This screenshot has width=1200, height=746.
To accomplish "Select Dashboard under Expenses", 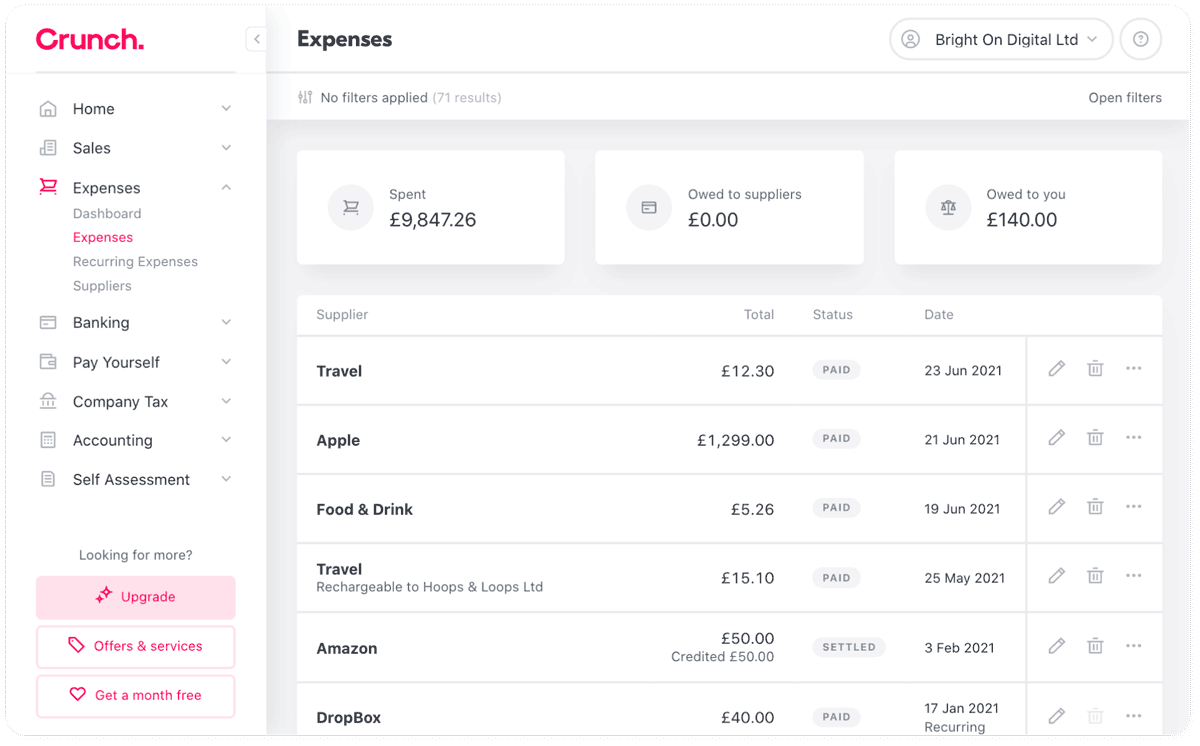I will click(x=107, y=214).
